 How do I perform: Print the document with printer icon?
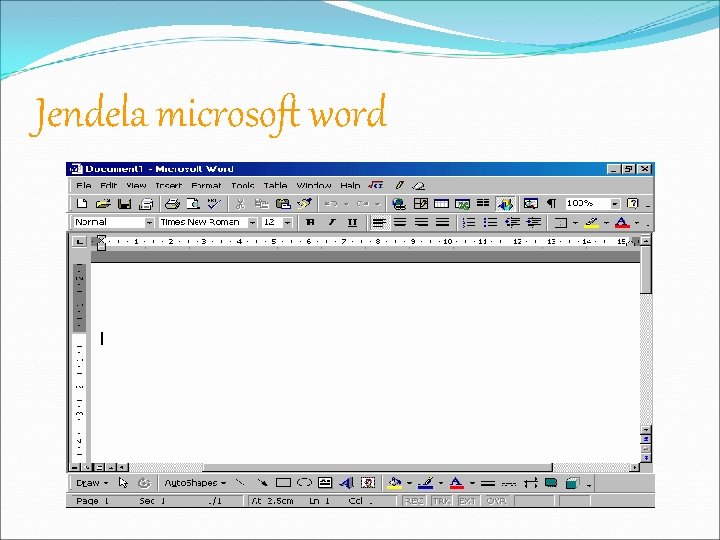[x=172, y=203]
